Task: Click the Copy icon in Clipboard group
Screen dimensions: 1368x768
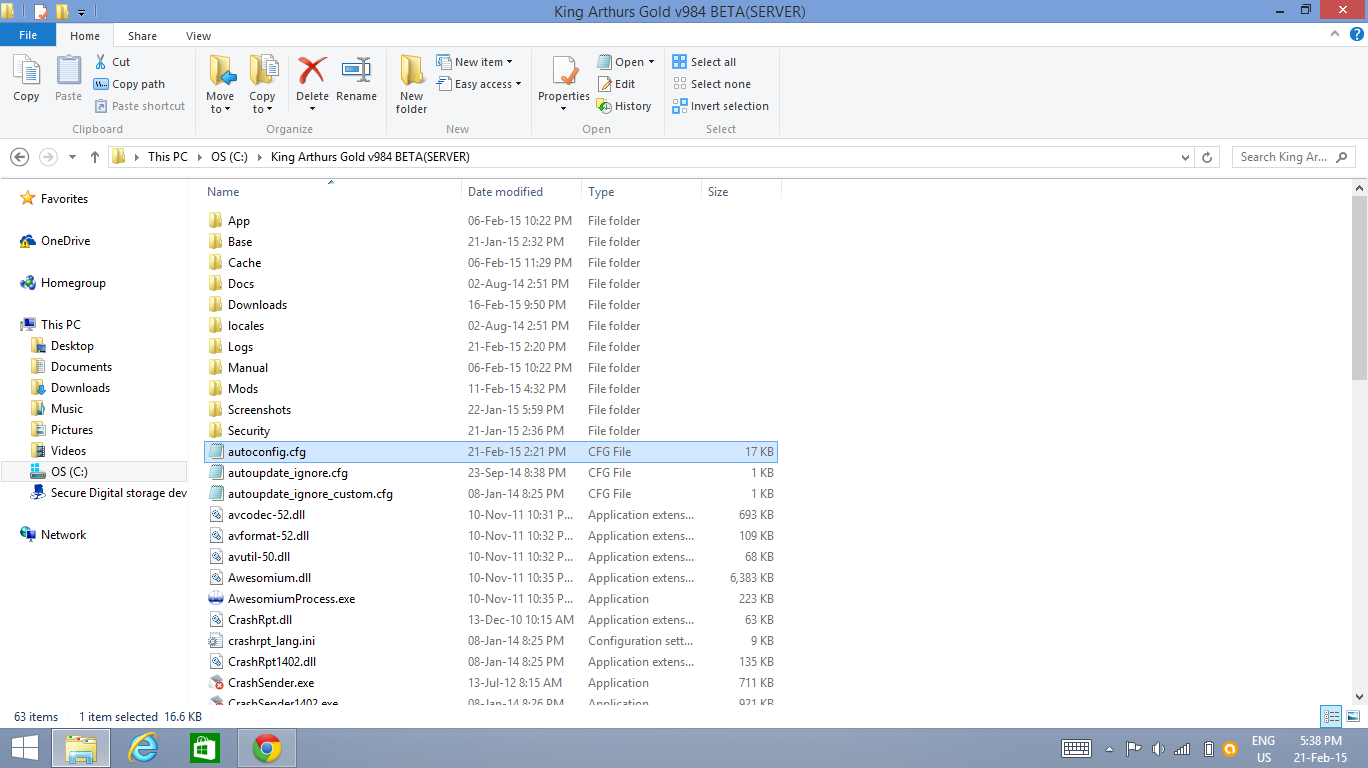Action: pos(26,79)
